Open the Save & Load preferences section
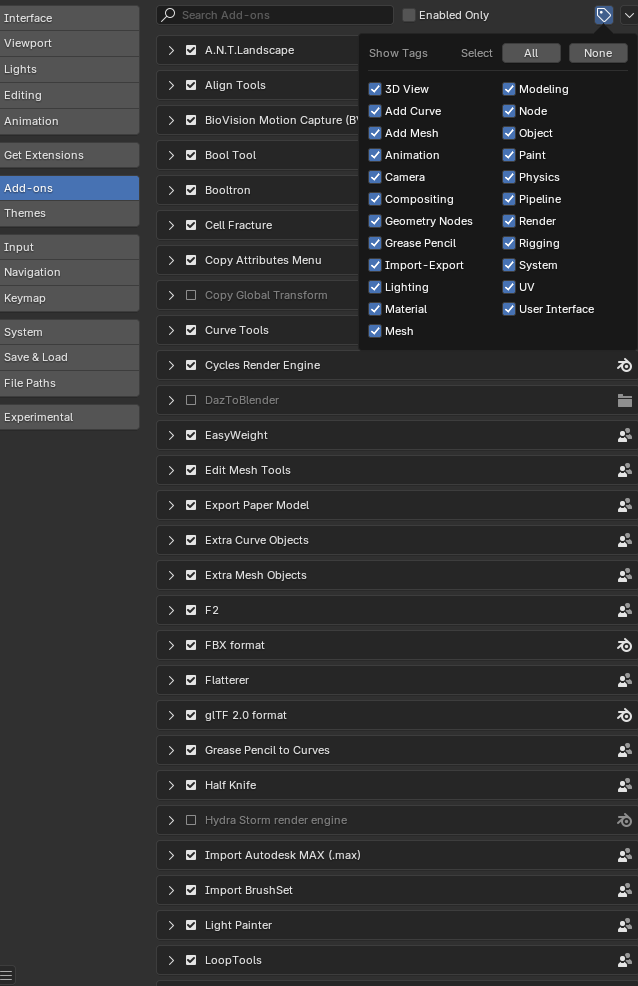Screen dimensions: 638x986 69,357
